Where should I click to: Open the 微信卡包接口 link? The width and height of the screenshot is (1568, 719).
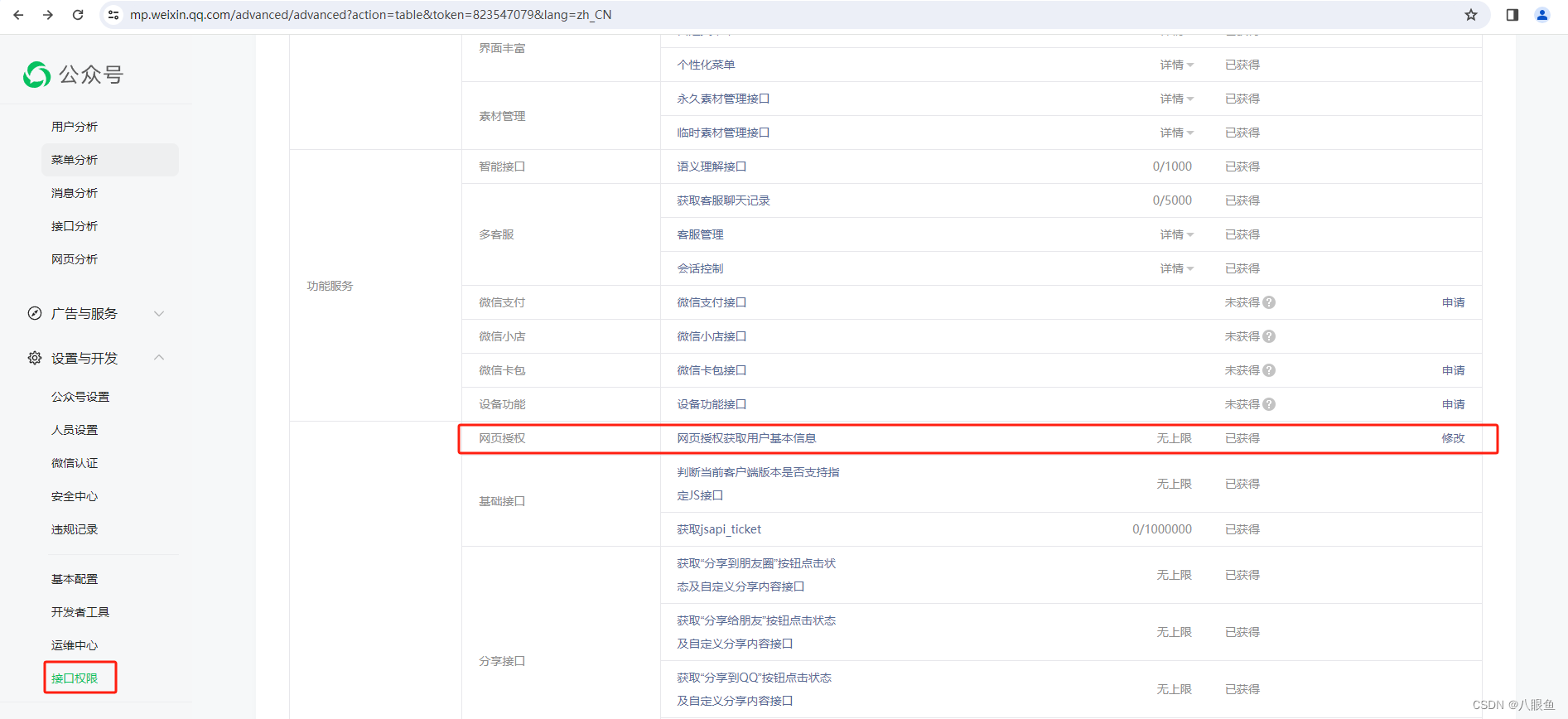click(712, 370)
